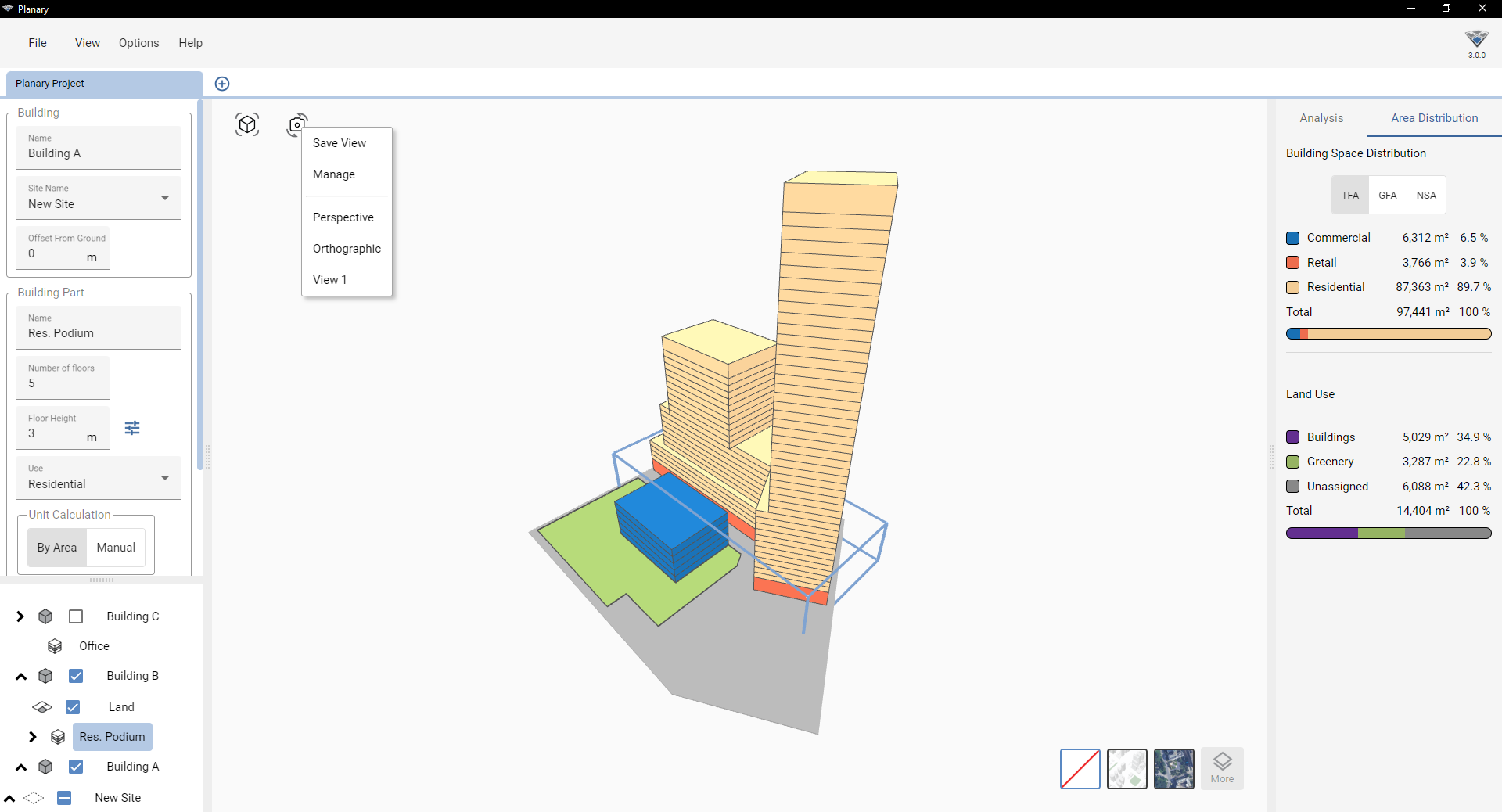Edit the Floor Height field
Screen dimensions: 1502x812
click(x=63, y=427)
